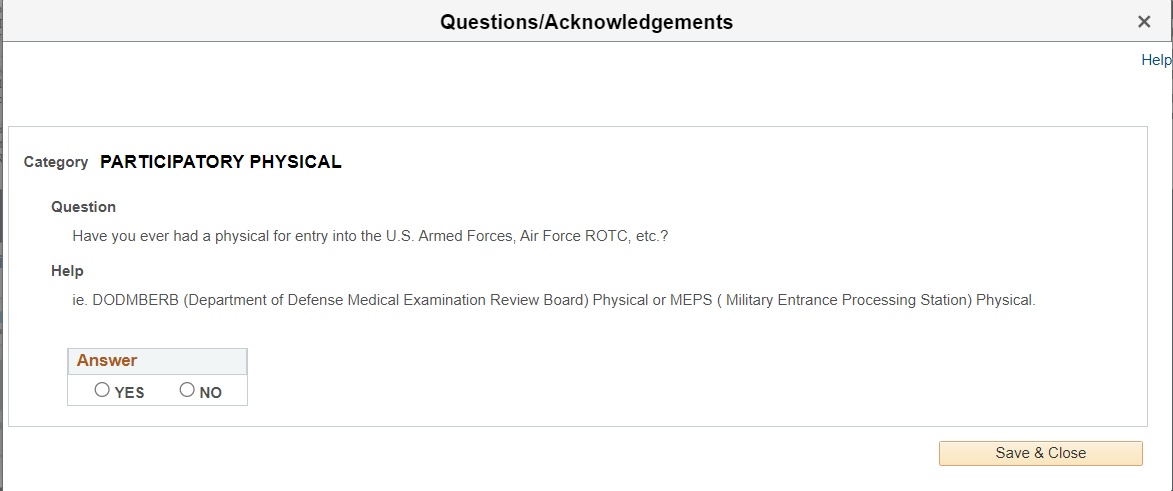Click the bold Help section heading
Image resolution: width=1173 pixels, height=491 pixels.
68,271
